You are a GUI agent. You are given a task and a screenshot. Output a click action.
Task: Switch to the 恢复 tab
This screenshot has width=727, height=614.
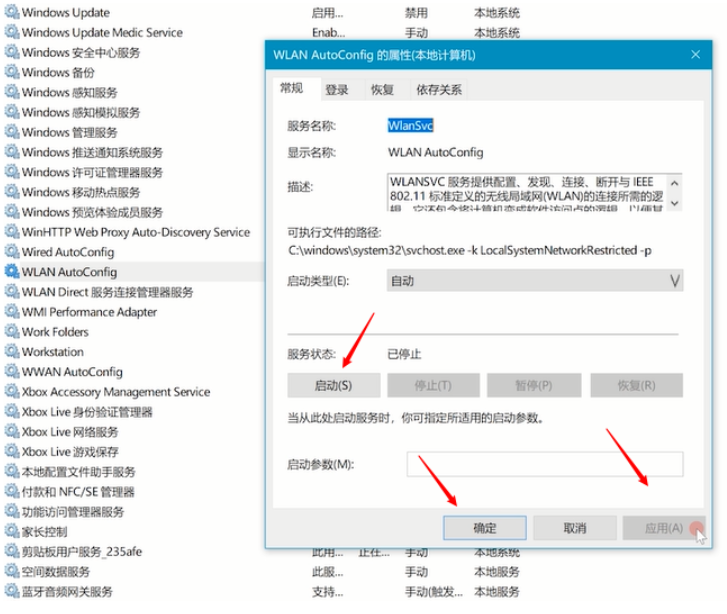click(x=382, y=90)
